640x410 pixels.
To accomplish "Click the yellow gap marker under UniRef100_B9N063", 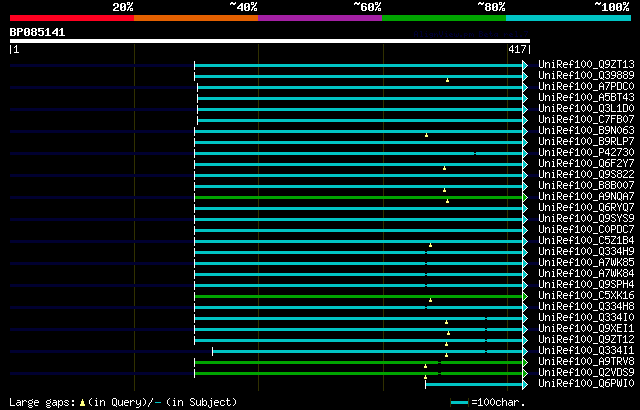I will pyautogui.click(x=426, y=135).
